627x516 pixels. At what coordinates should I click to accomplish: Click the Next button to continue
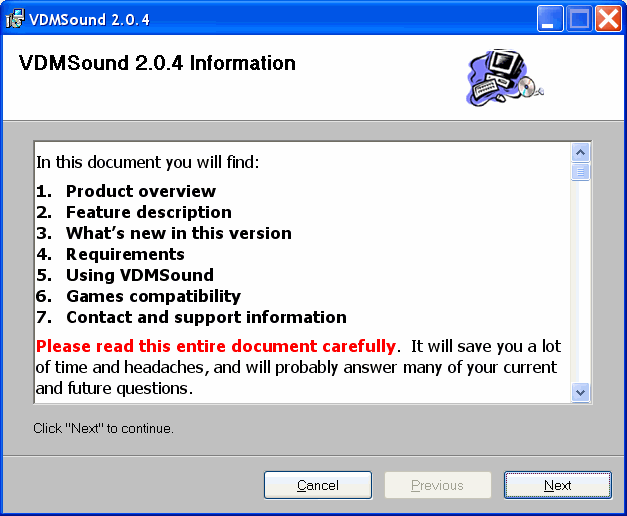point(558,485)
